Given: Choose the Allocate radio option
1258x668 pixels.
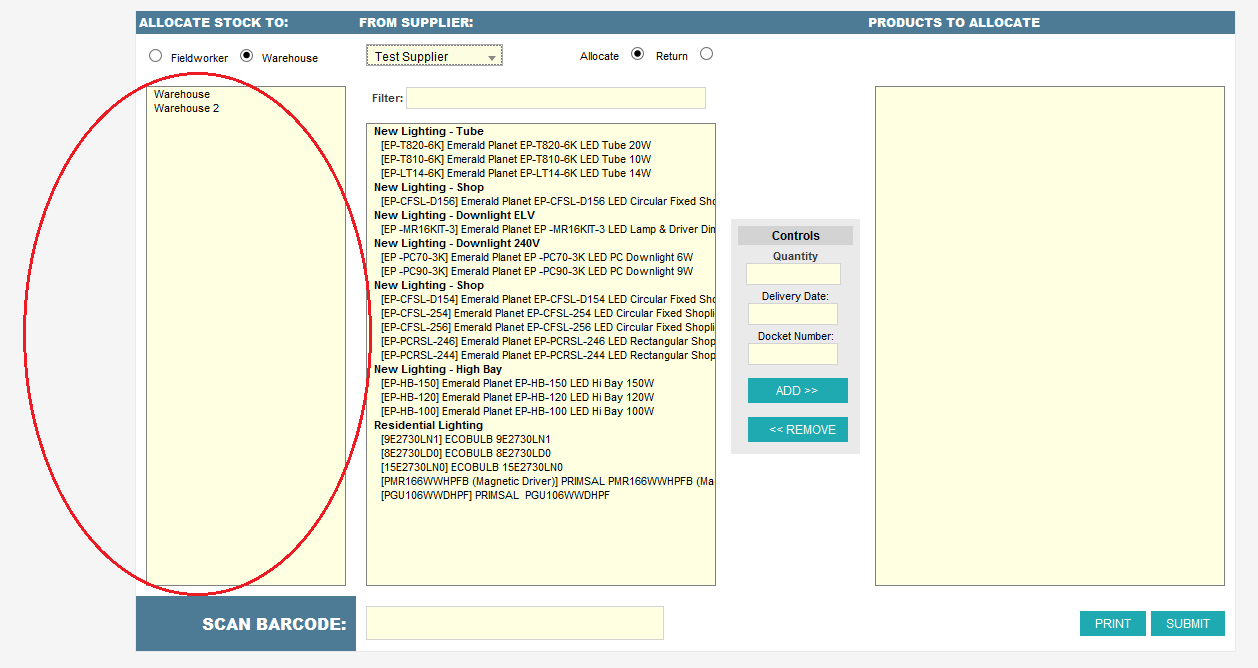Looking at the screenshot, I should 637,54.
